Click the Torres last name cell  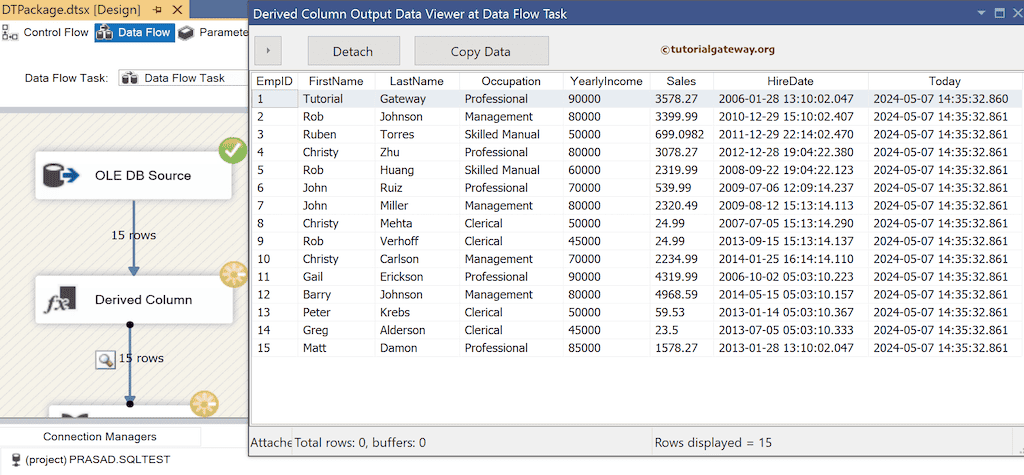417,134
